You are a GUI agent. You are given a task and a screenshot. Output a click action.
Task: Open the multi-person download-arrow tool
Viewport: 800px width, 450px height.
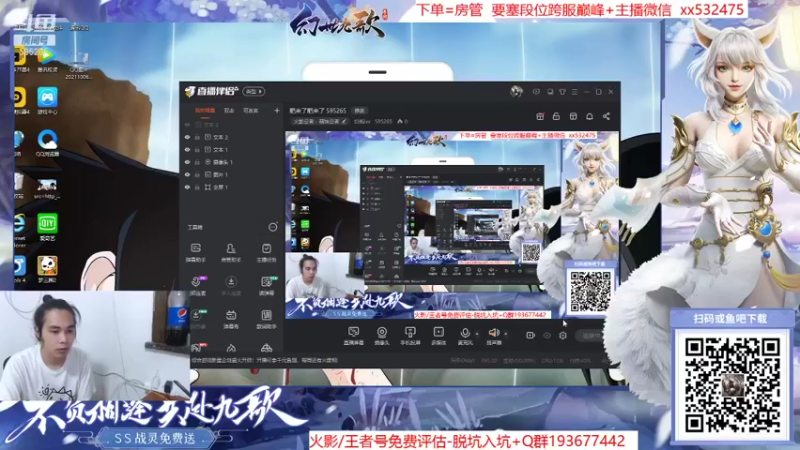pyautogui.click(x=231, y=286)
